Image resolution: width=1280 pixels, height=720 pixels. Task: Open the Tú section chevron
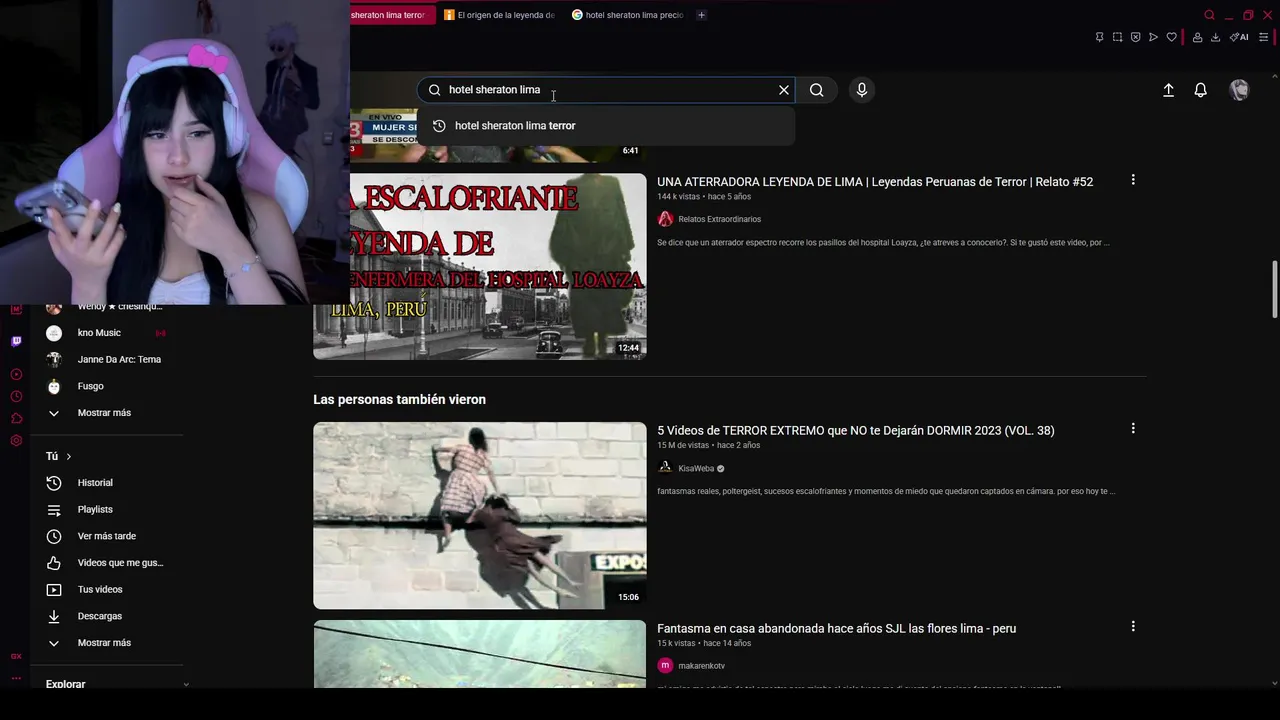point(68,456)
